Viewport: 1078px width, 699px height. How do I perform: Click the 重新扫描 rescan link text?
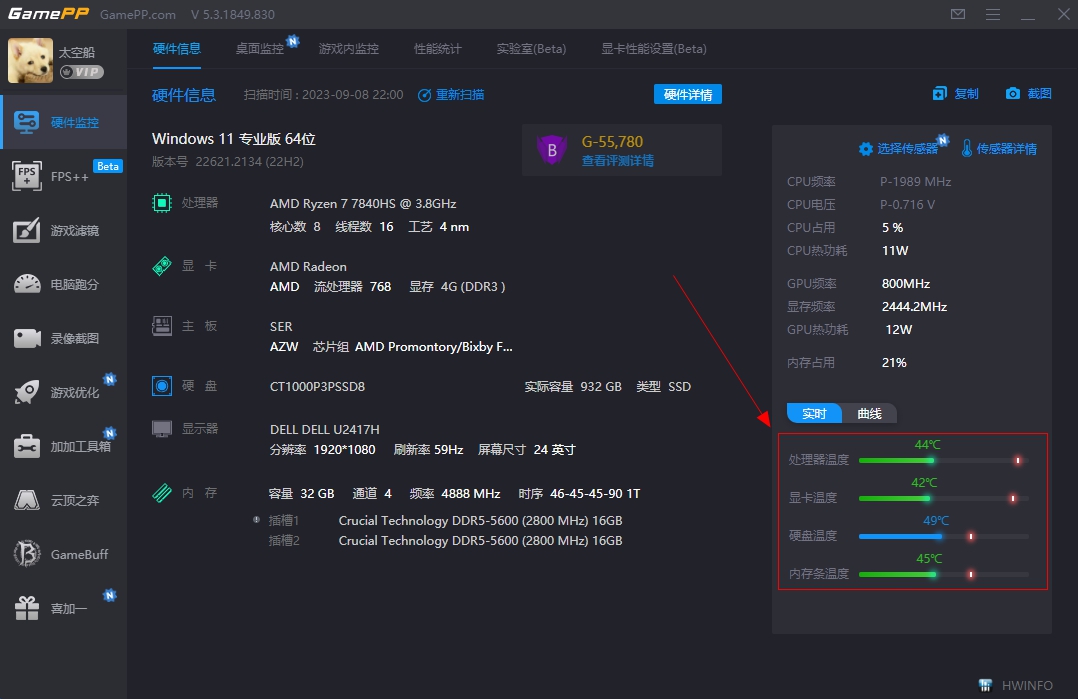point(460,95)
